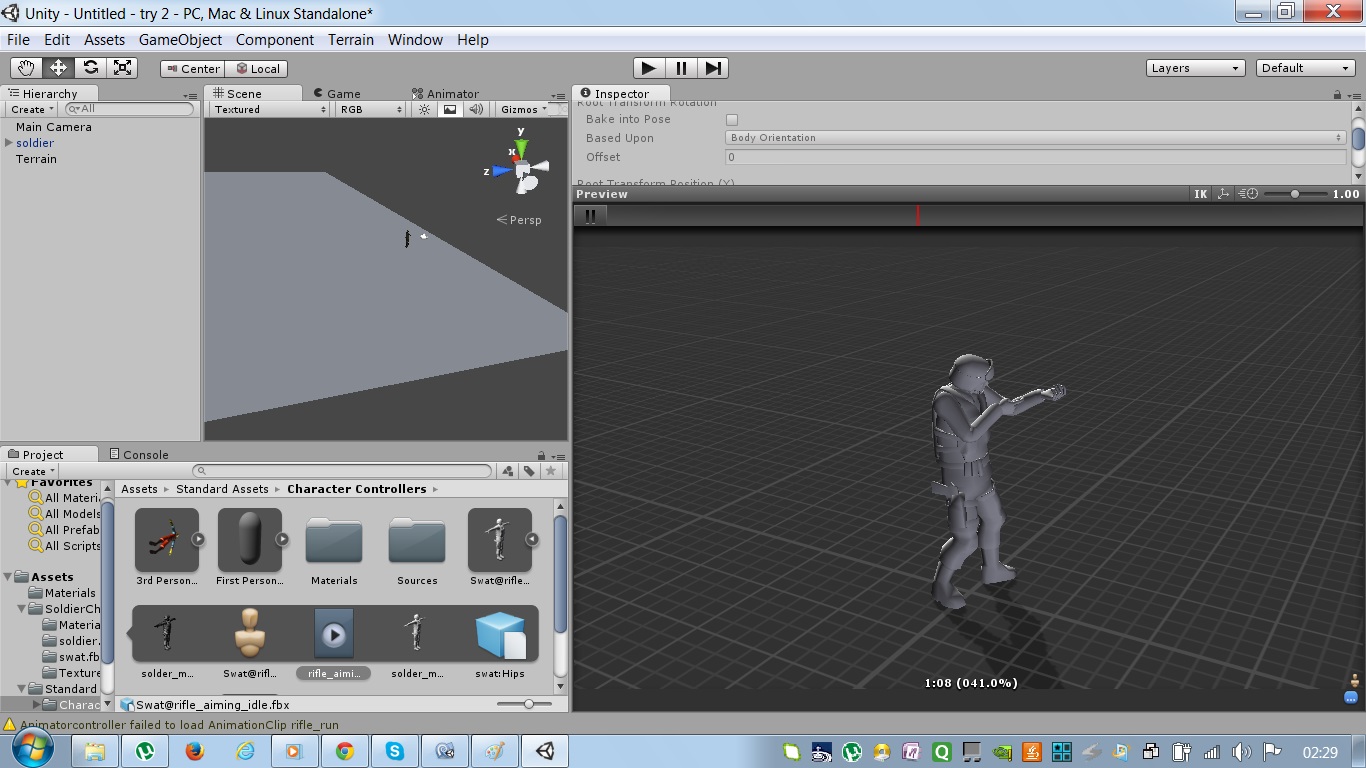
Task: Open Hierarchy Create dropdown
Action: (32, 109)
